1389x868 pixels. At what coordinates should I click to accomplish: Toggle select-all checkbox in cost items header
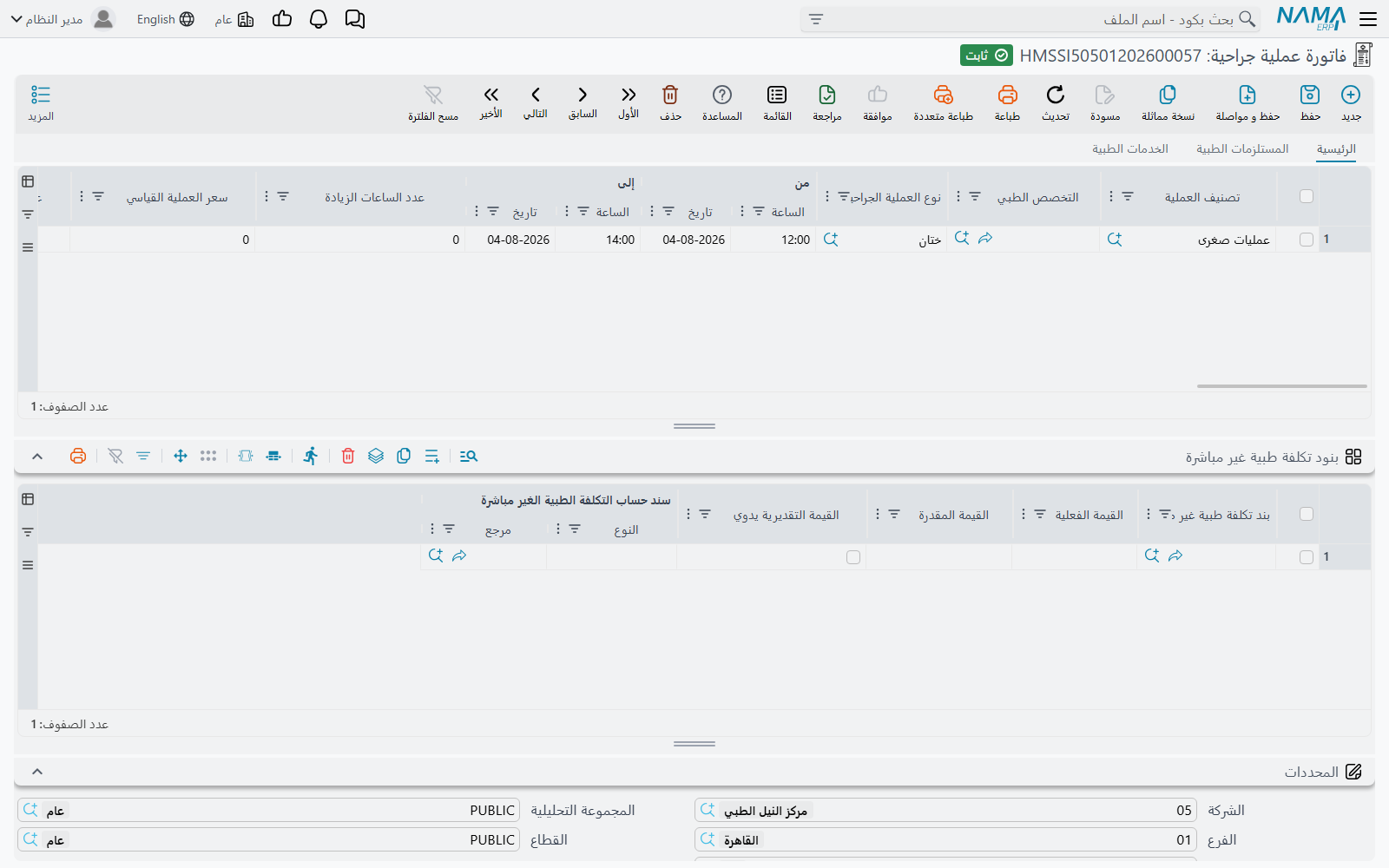click(x=1307, y=514)
